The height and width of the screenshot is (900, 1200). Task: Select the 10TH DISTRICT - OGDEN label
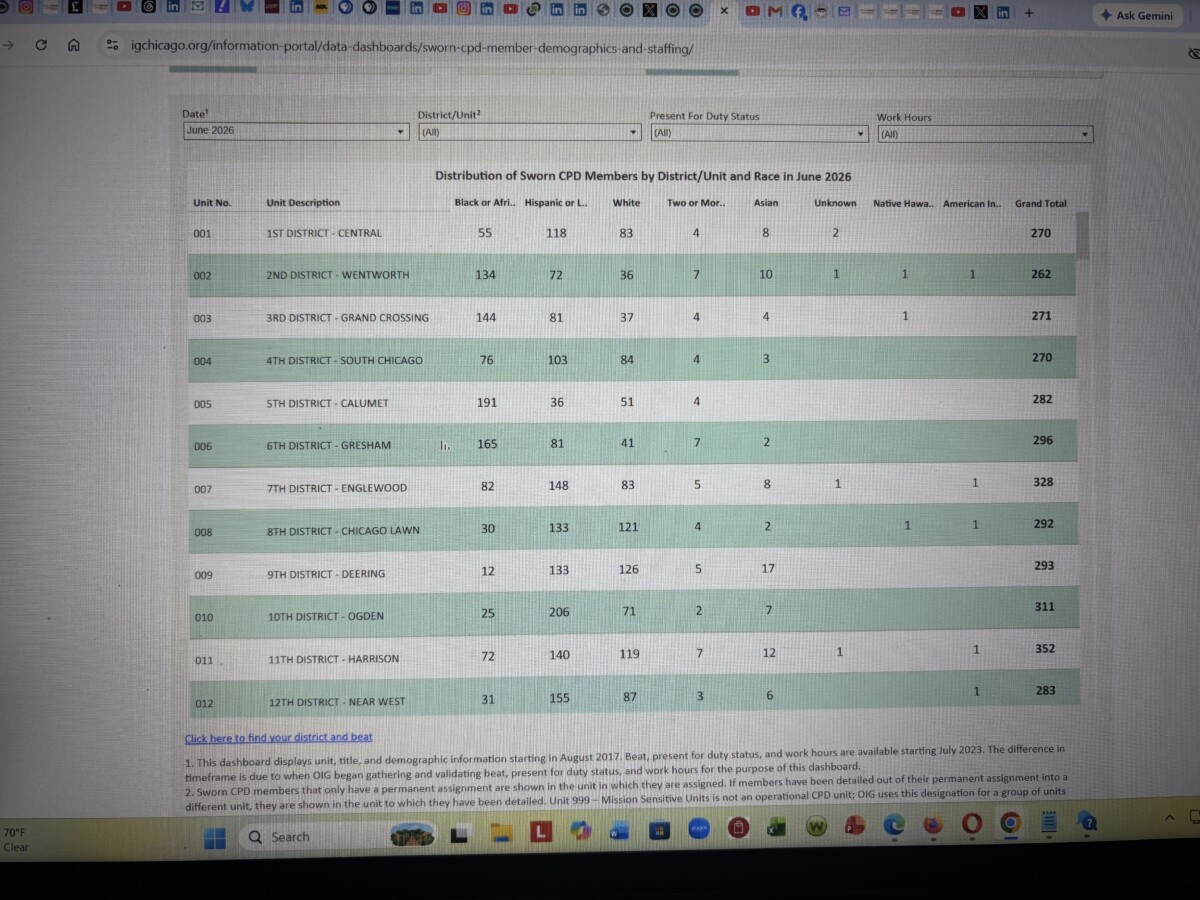click(x=325, y=617)
